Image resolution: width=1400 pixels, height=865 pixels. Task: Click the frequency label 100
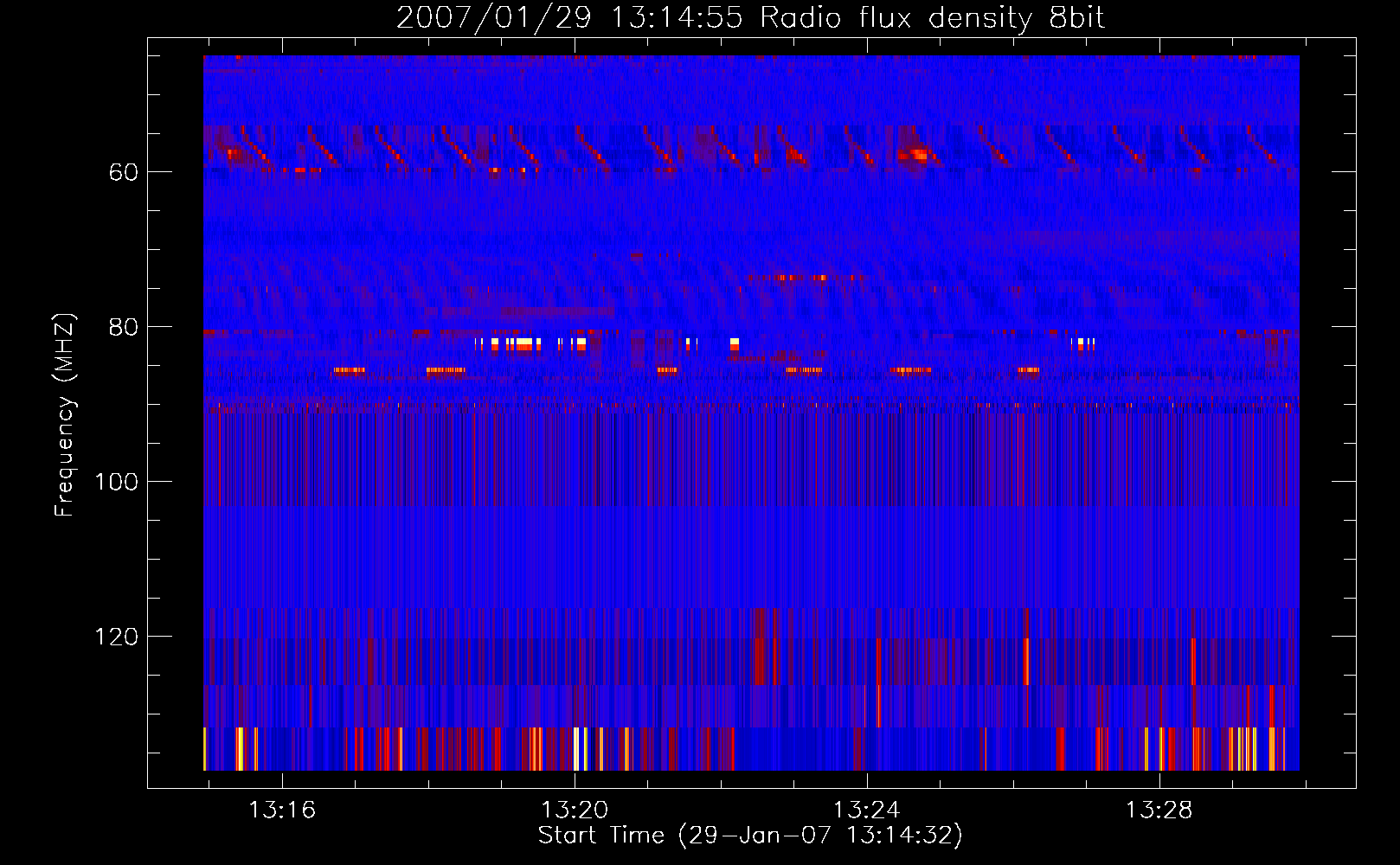(116, 482)
